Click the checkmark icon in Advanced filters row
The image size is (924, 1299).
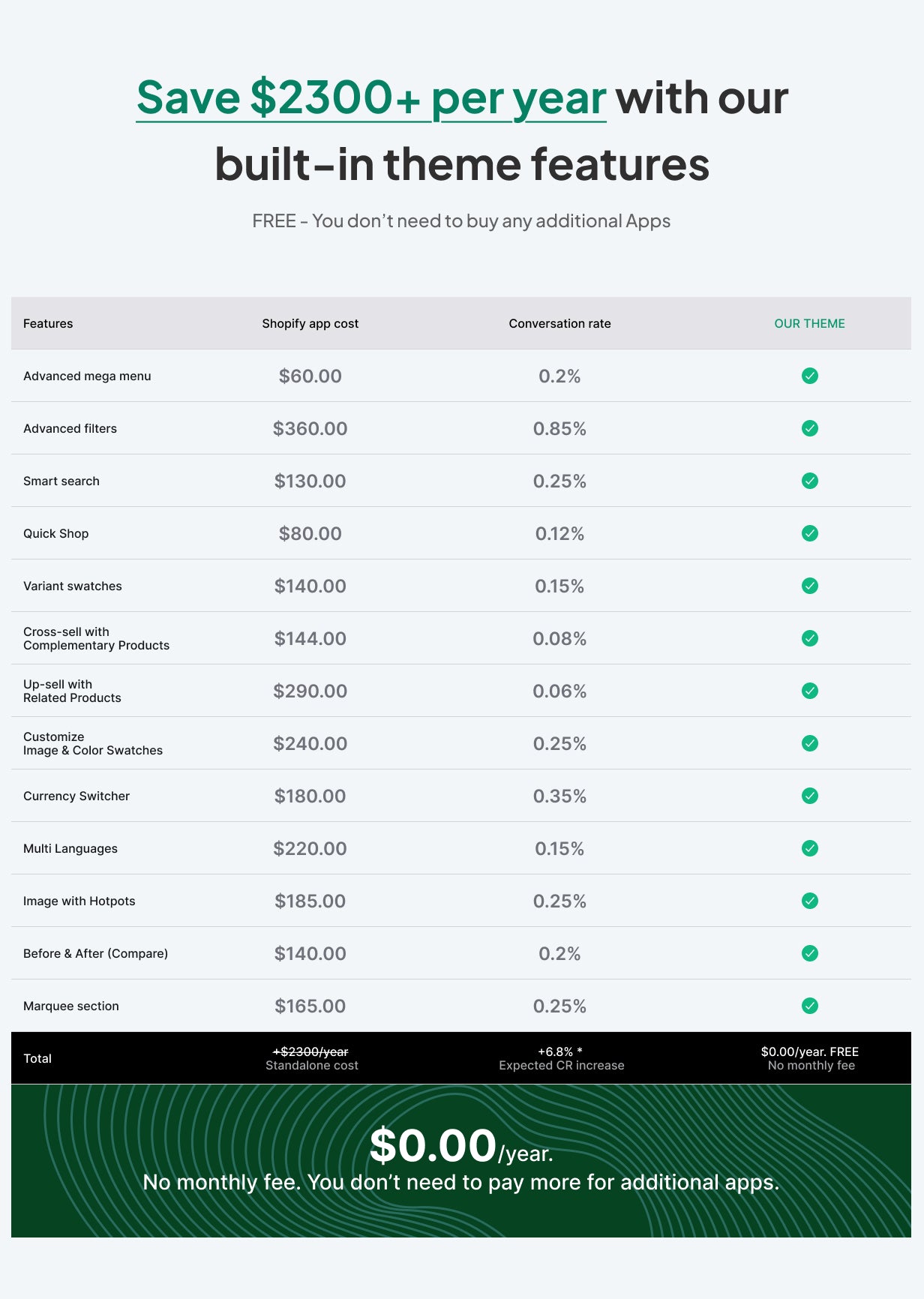click(x=809, y=428)
